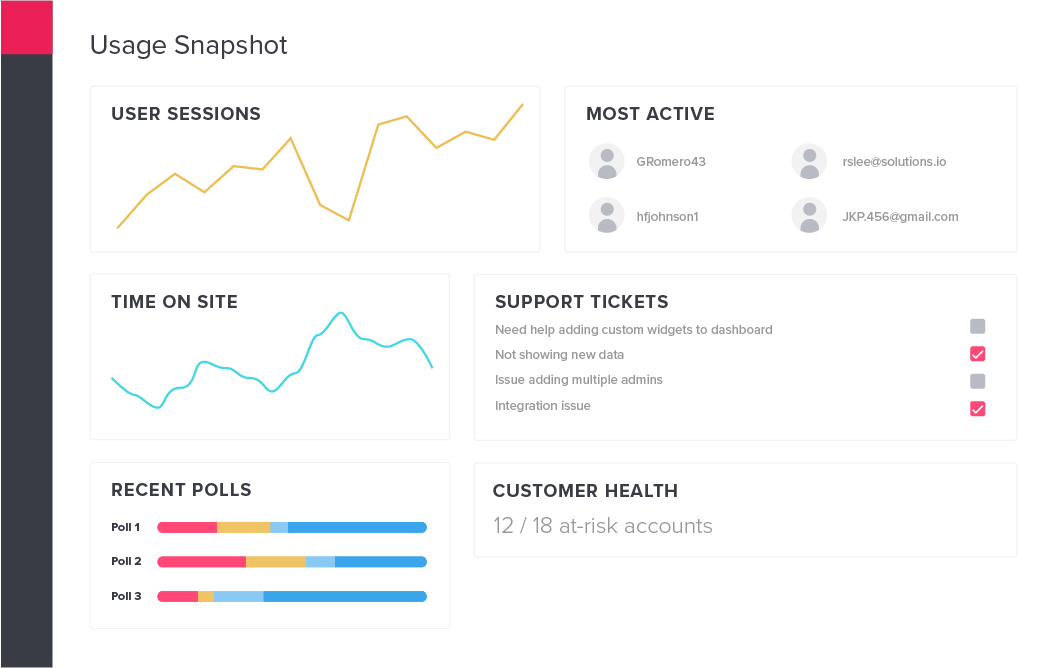
Task: Click the pink logo block in sidebar
Action: pos(26,27)
